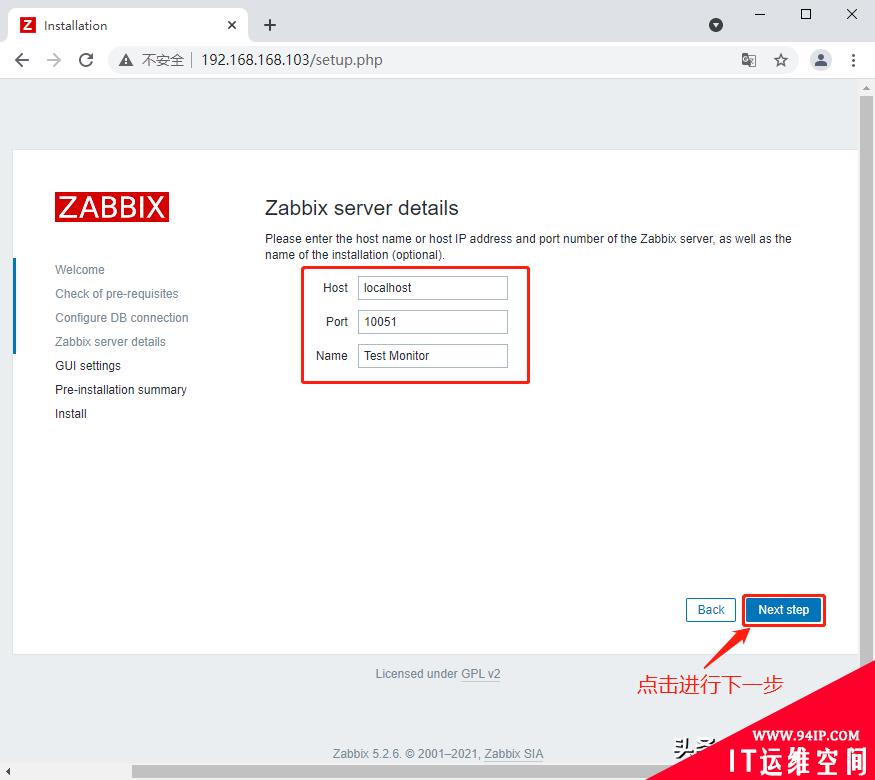Click the browser Back arrow
Image resolution: width=875 pixels, height=780 pixels.
[22, 60]
